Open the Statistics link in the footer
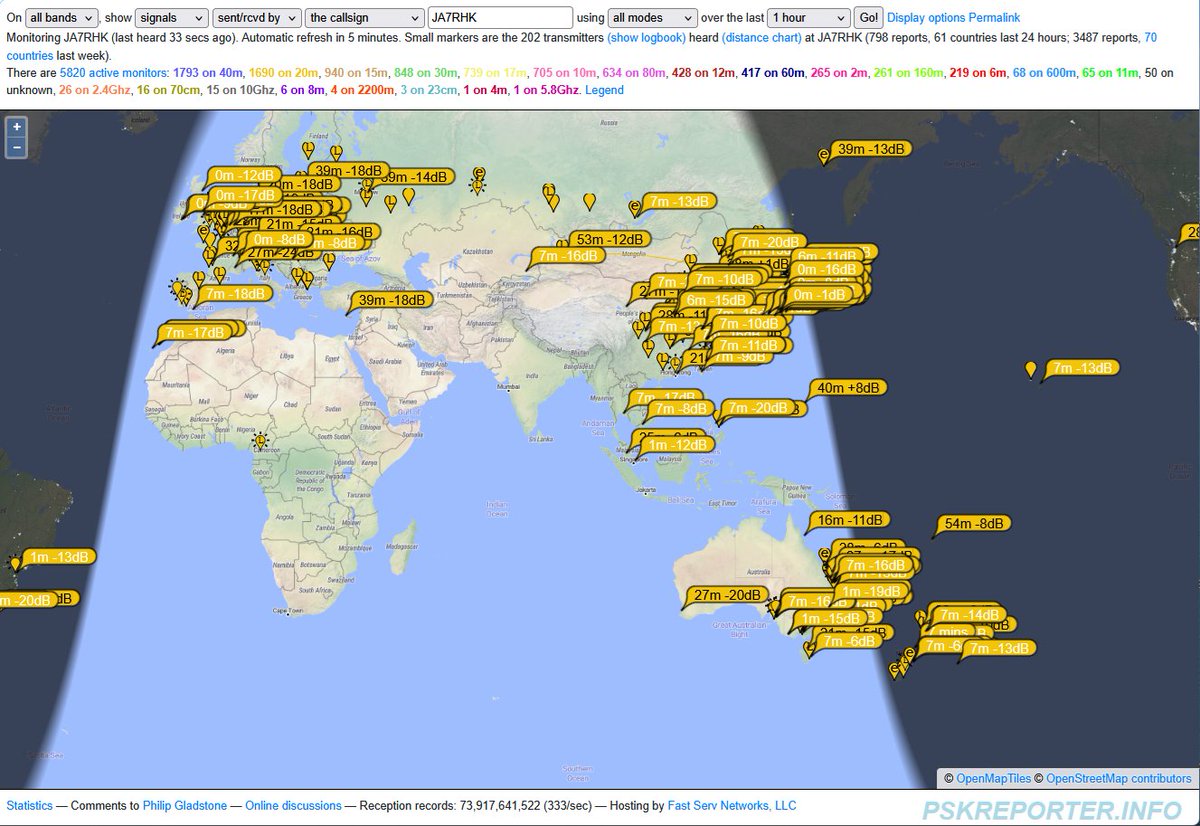 point(30,805)
